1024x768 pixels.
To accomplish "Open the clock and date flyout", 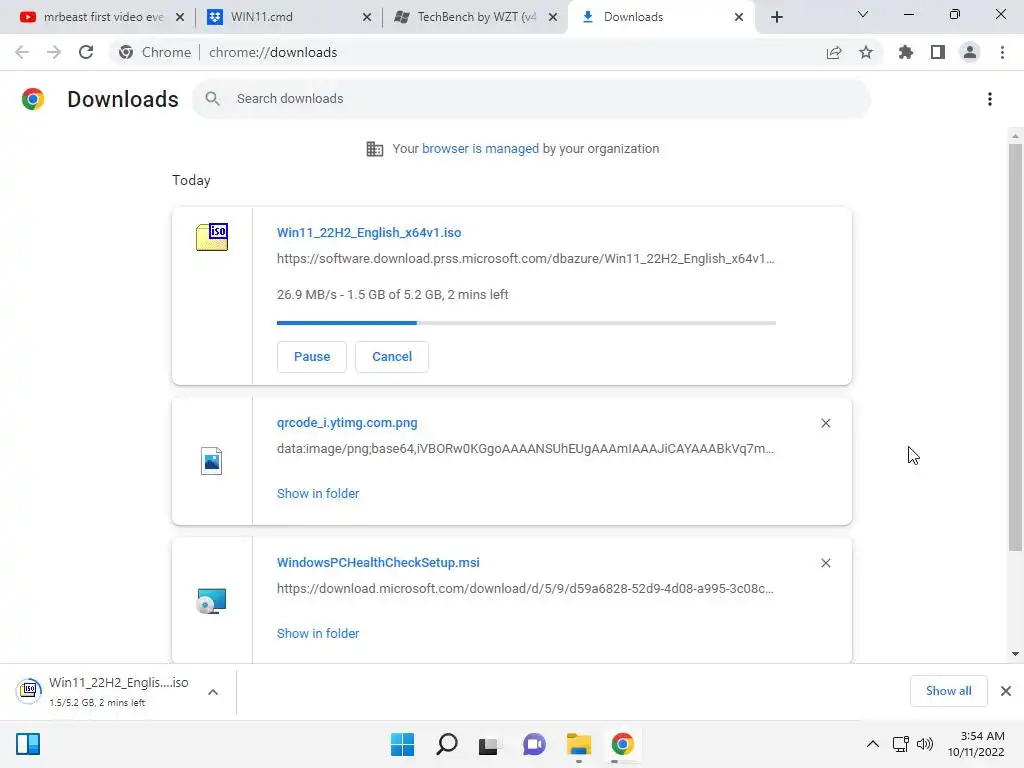I will click(x=976, y=744).
